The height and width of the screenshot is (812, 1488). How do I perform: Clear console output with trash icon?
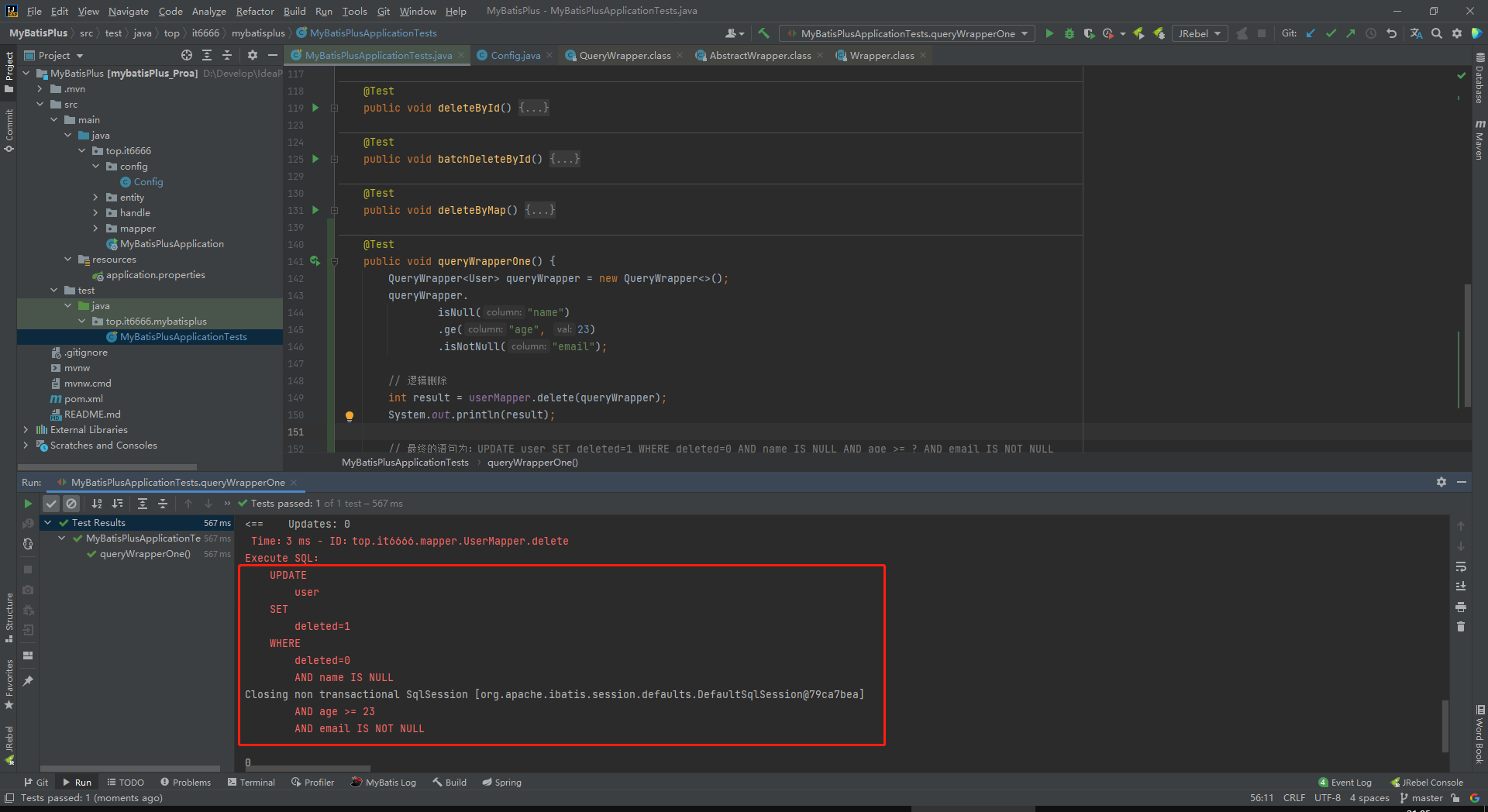tap(1461, 627)
